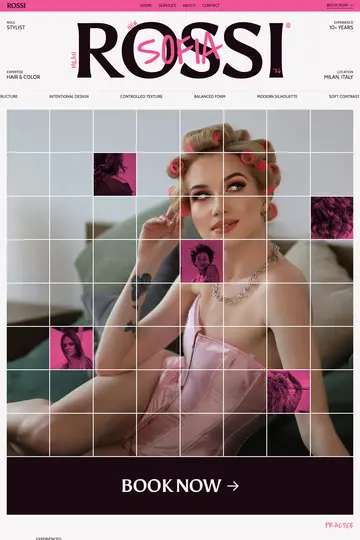Click the BALANCED FORM marquee text

210,96
